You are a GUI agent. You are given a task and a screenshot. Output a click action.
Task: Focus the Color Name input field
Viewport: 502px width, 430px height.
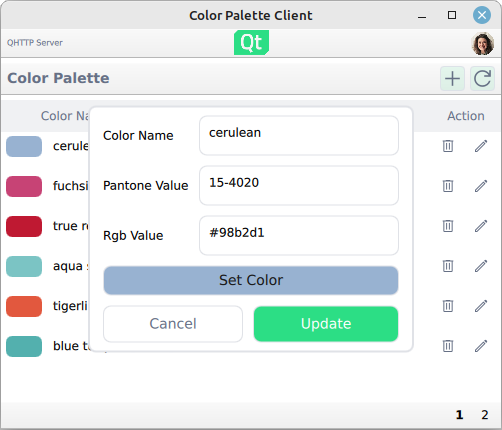point(299,136)
